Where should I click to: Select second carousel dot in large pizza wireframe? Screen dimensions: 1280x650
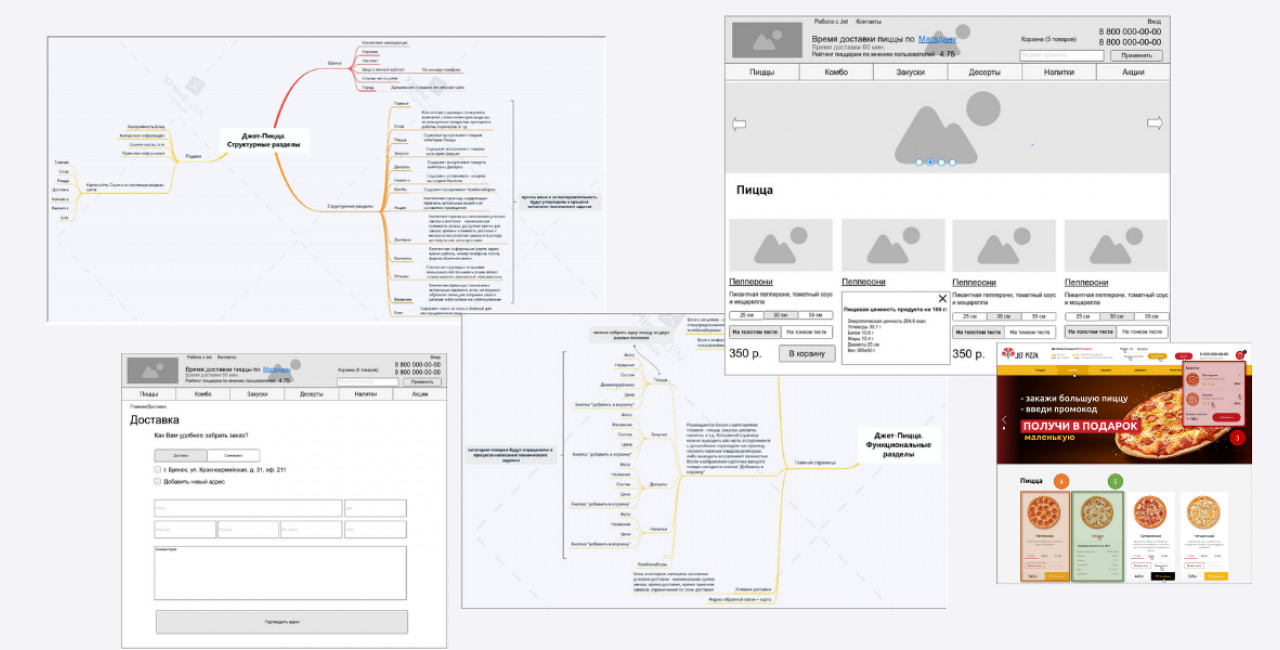click(930, 161)
